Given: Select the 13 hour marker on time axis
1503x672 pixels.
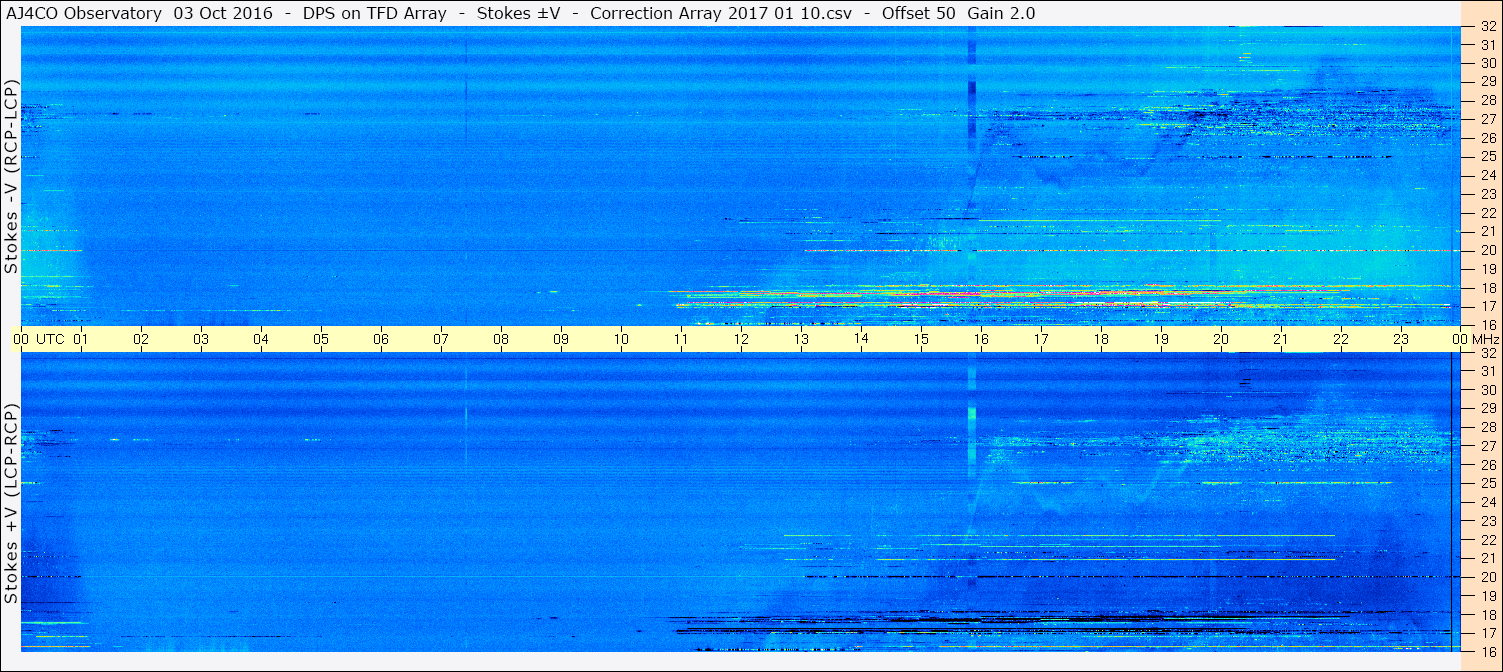Looking at the screenshot, I should (x=800, y=339).
